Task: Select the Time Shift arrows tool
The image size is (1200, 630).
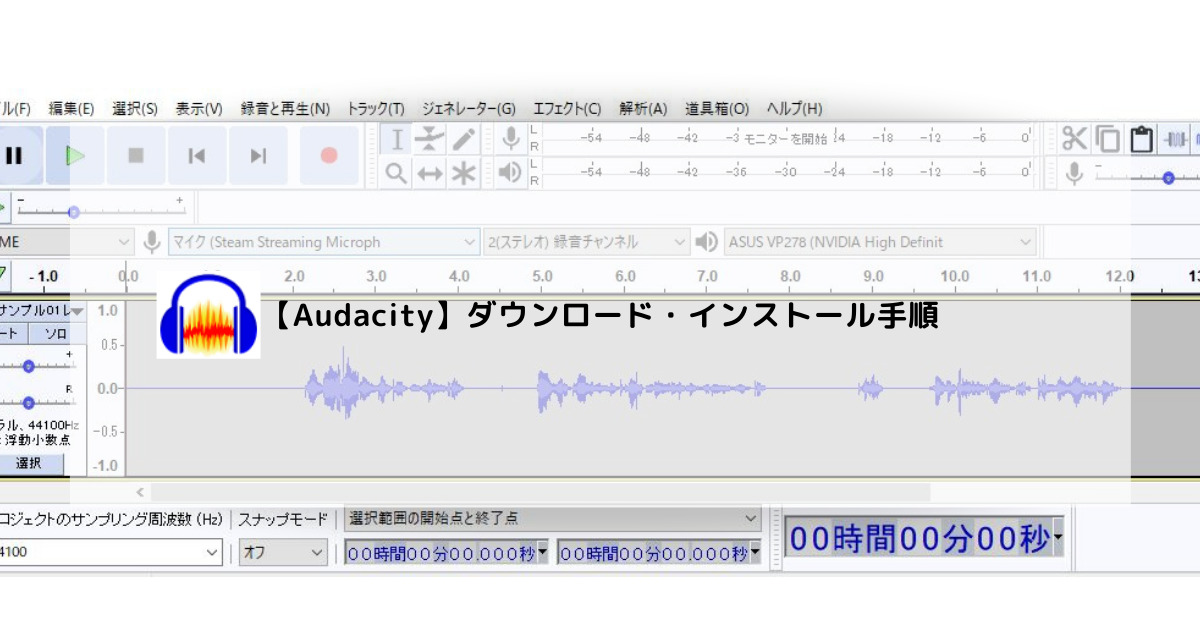Action: tap(430, 173)
